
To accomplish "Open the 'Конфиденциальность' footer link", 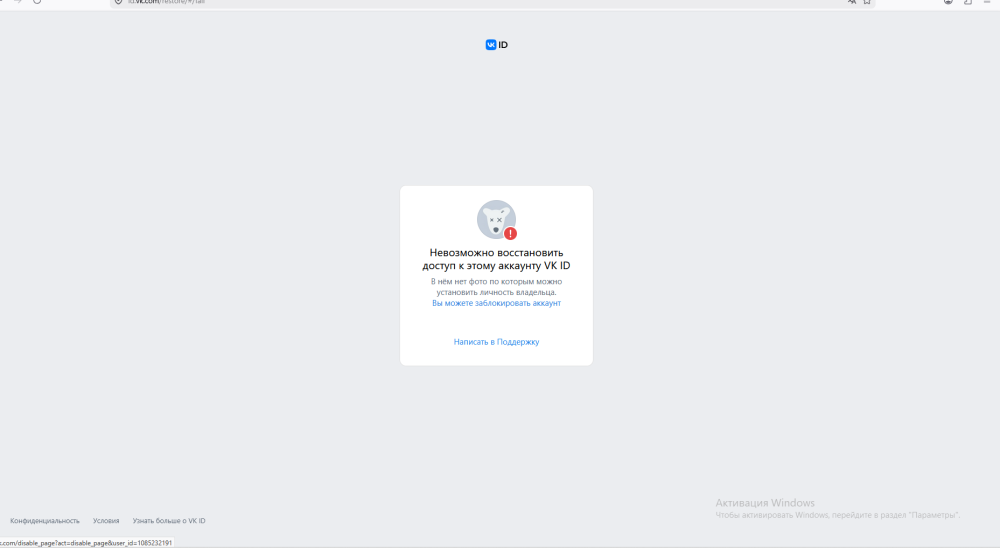I will tap(45, 521).
